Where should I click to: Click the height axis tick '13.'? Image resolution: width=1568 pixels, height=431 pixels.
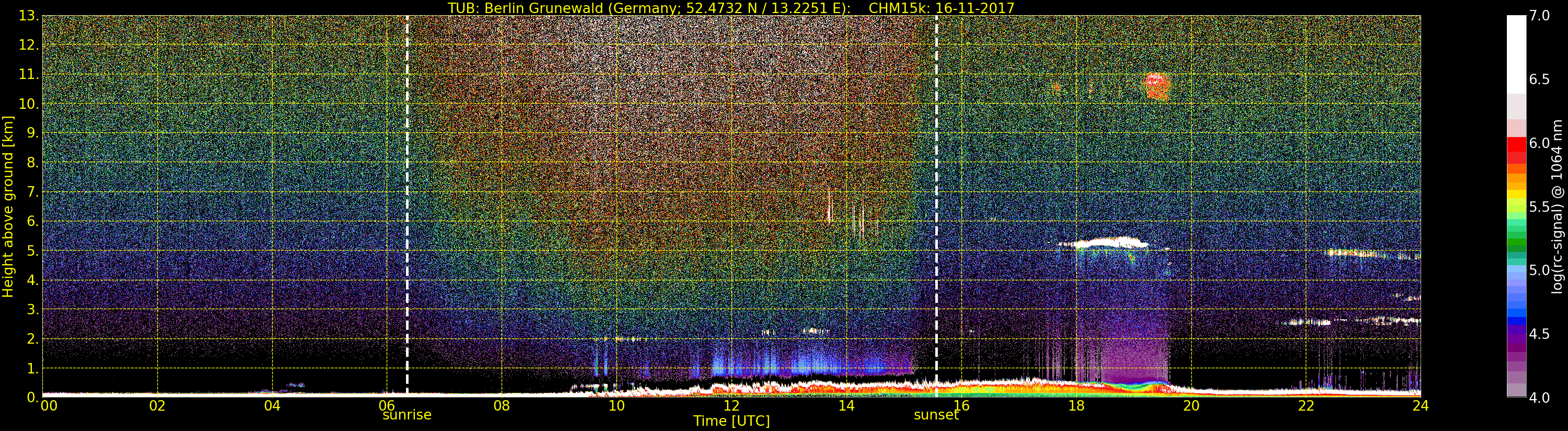[29, 16]
